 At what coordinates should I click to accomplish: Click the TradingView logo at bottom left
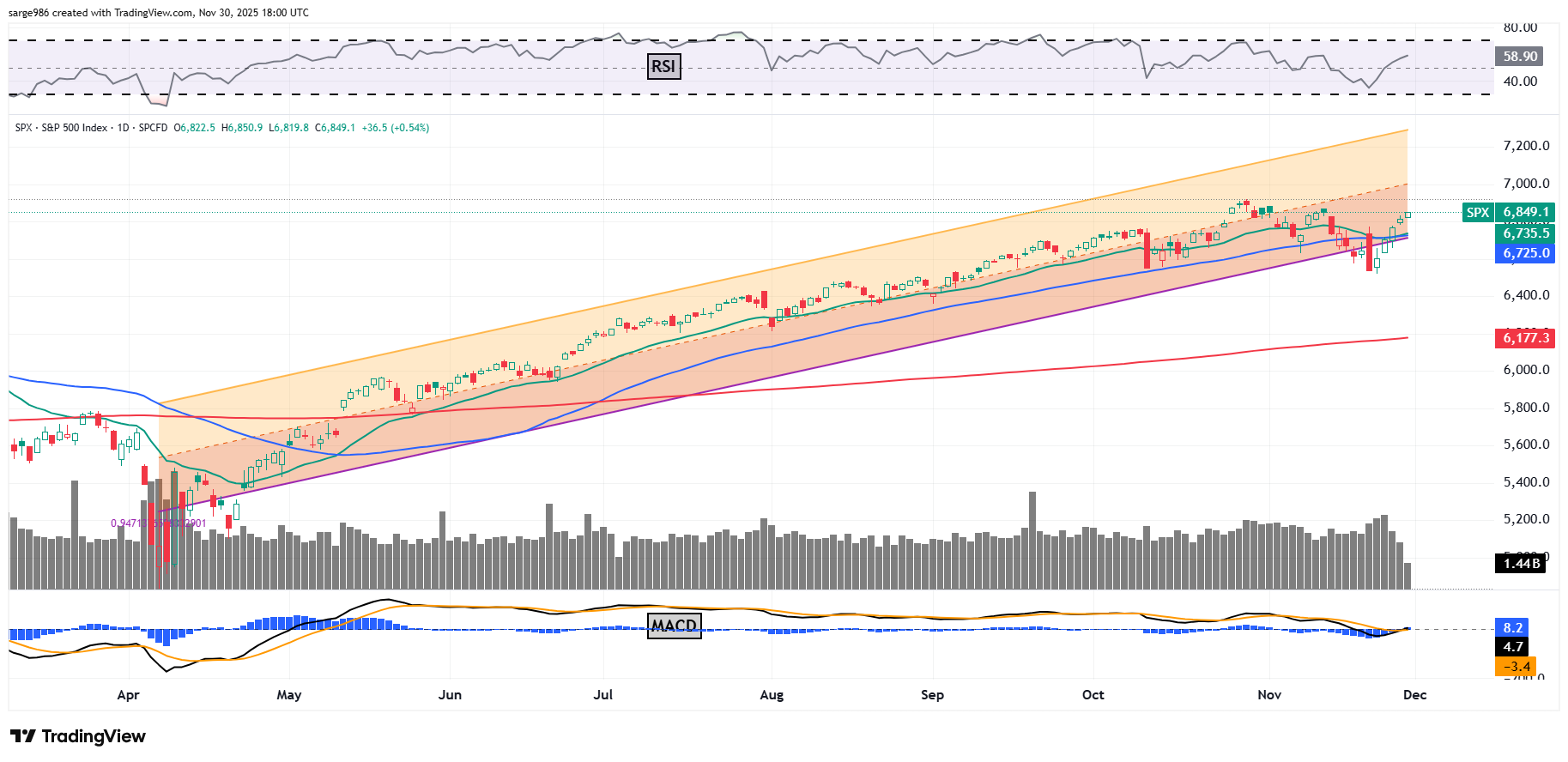(78, 736)
